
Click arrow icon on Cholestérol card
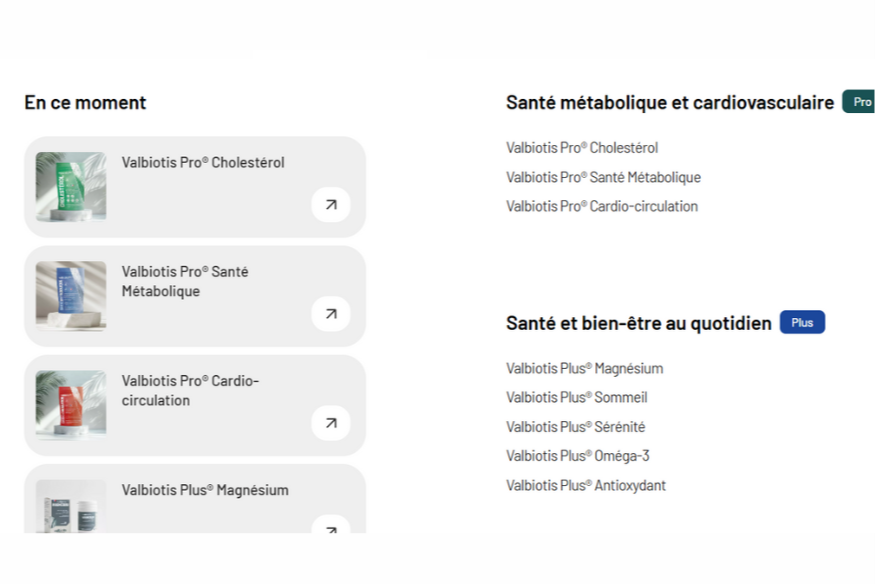coord(331,205)
